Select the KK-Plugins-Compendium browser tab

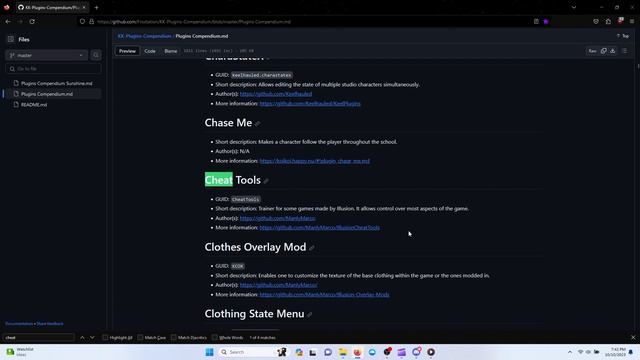coord(52,7)
